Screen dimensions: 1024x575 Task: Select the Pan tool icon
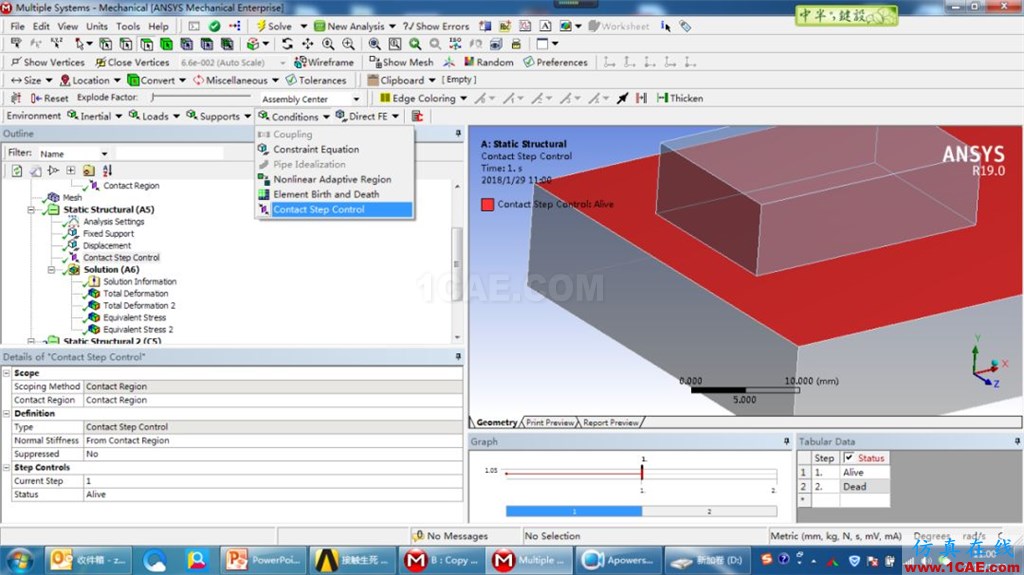pyautogui.click(x=308, y=44)
